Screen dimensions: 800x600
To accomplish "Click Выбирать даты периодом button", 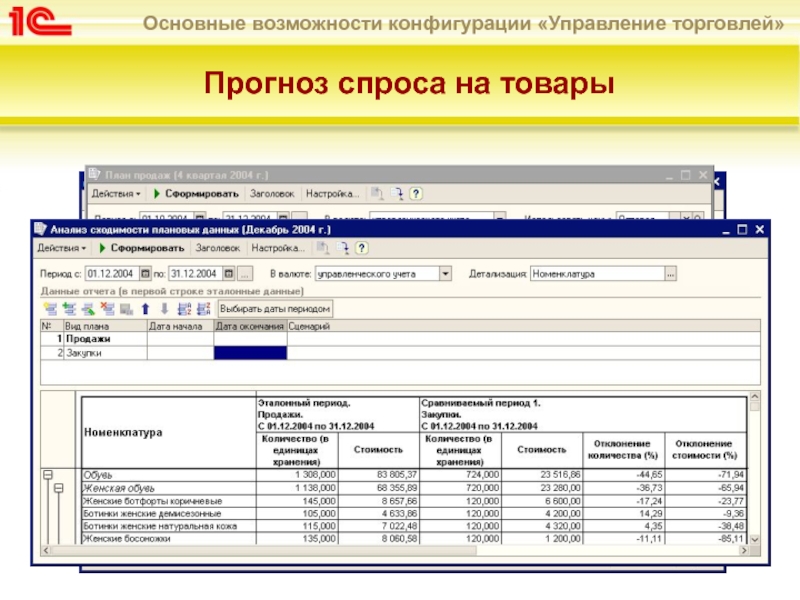I will (261, 309).
